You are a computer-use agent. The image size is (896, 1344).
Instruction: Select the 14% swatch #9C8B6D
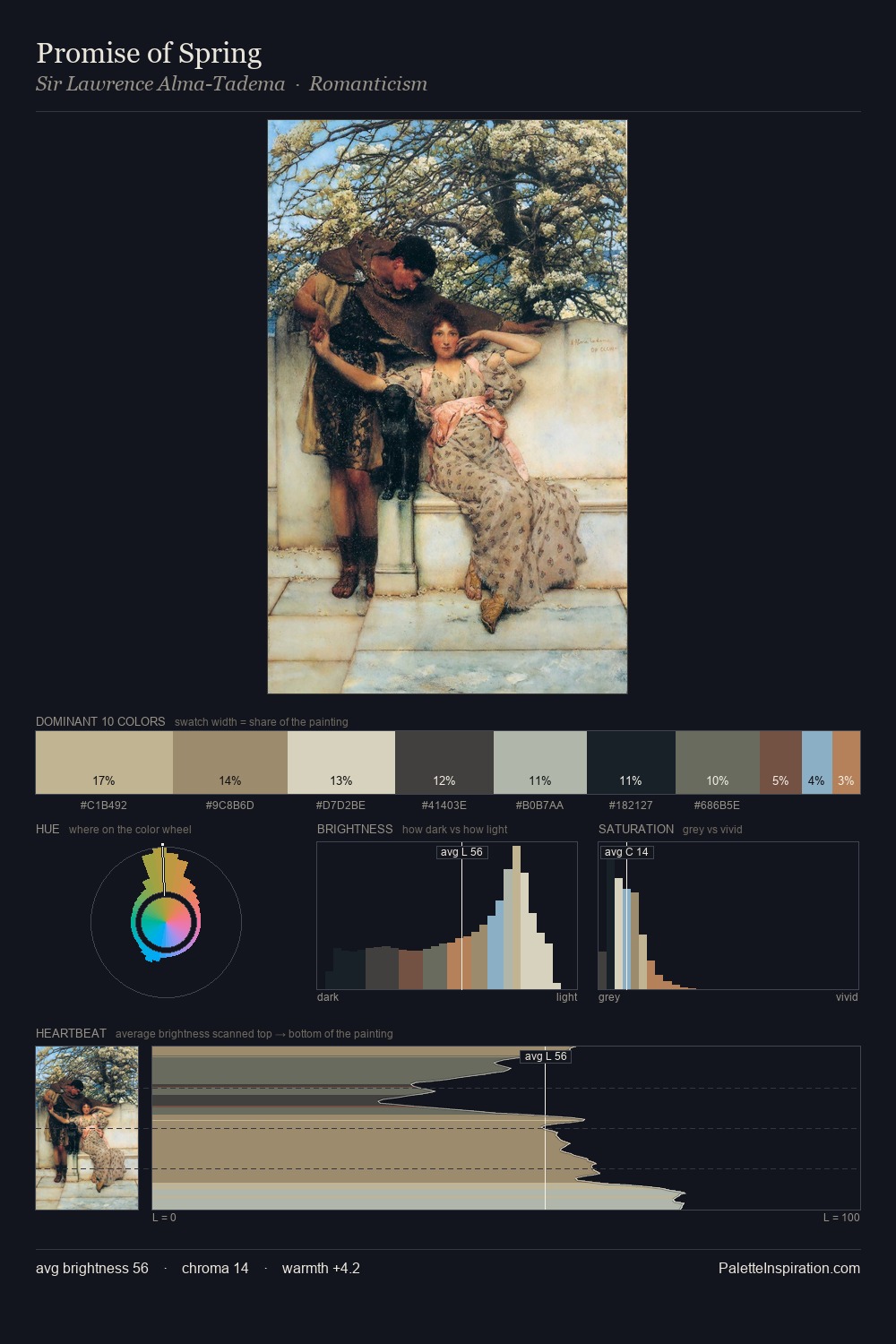(x=230, y=762)
